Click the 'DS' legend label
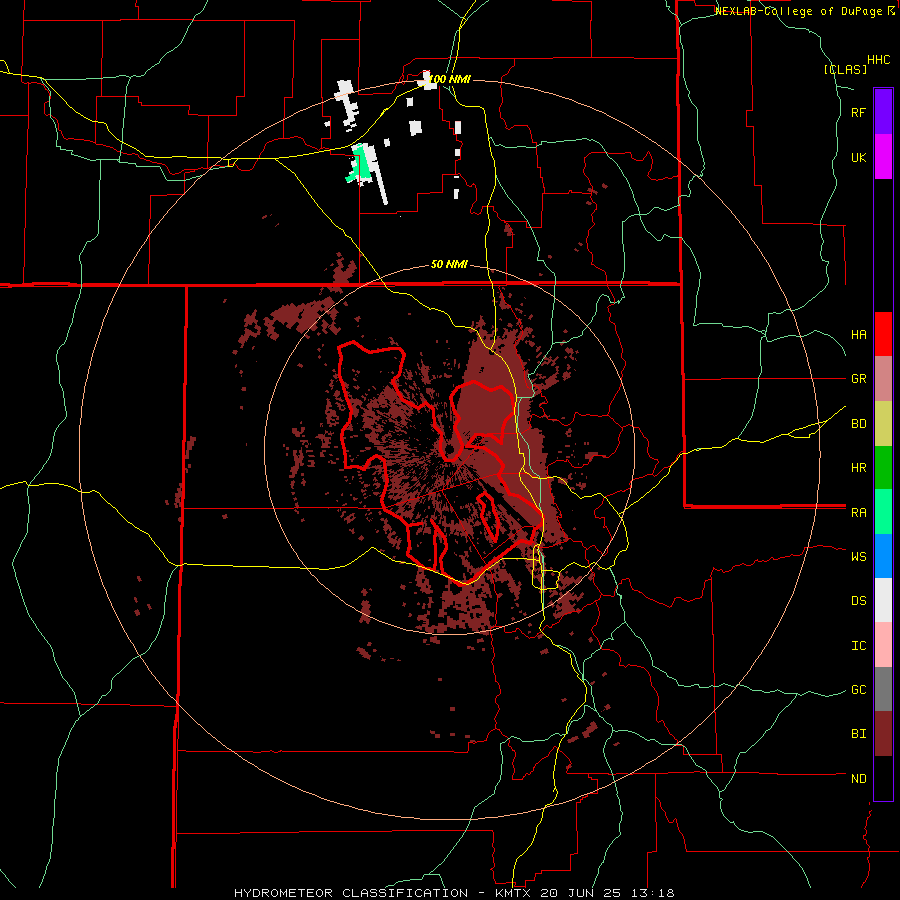The width and height of the screenshot is (900, 900). tap(859, 601)
